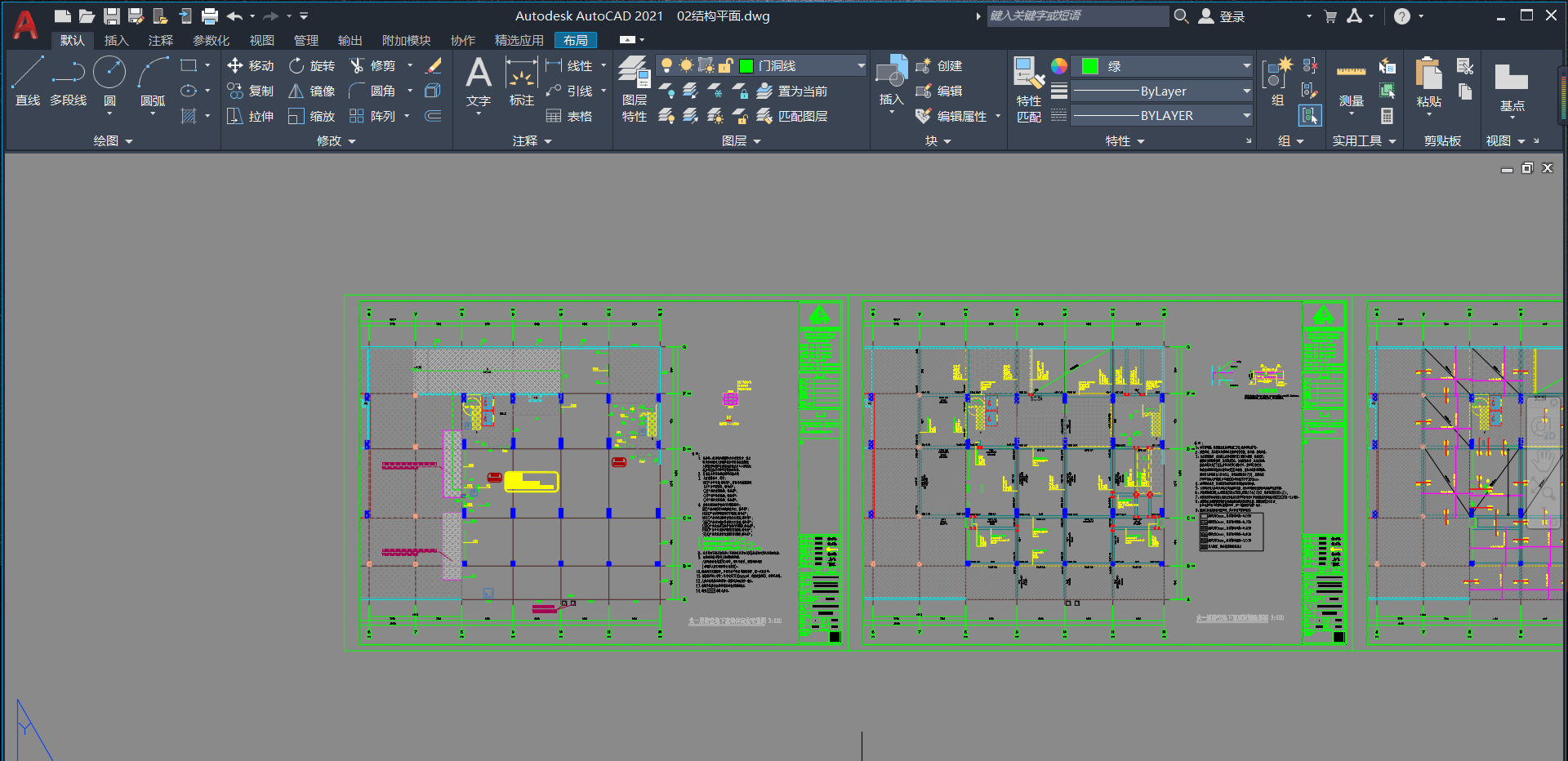Toggle layer freeze/thaw sun icon

pos(686,65)
